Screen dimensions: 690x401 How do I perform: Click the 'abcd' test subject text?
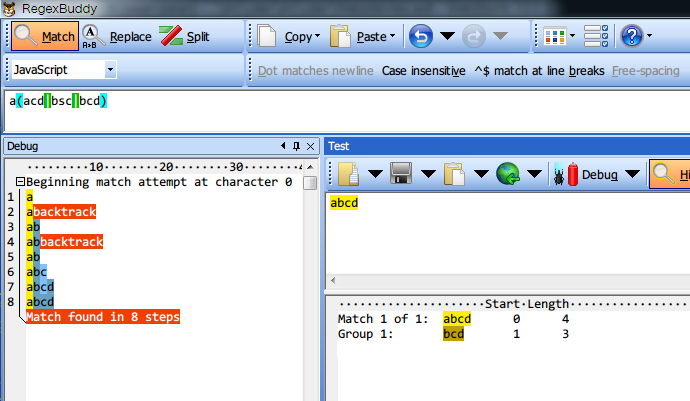coord(344,203)
